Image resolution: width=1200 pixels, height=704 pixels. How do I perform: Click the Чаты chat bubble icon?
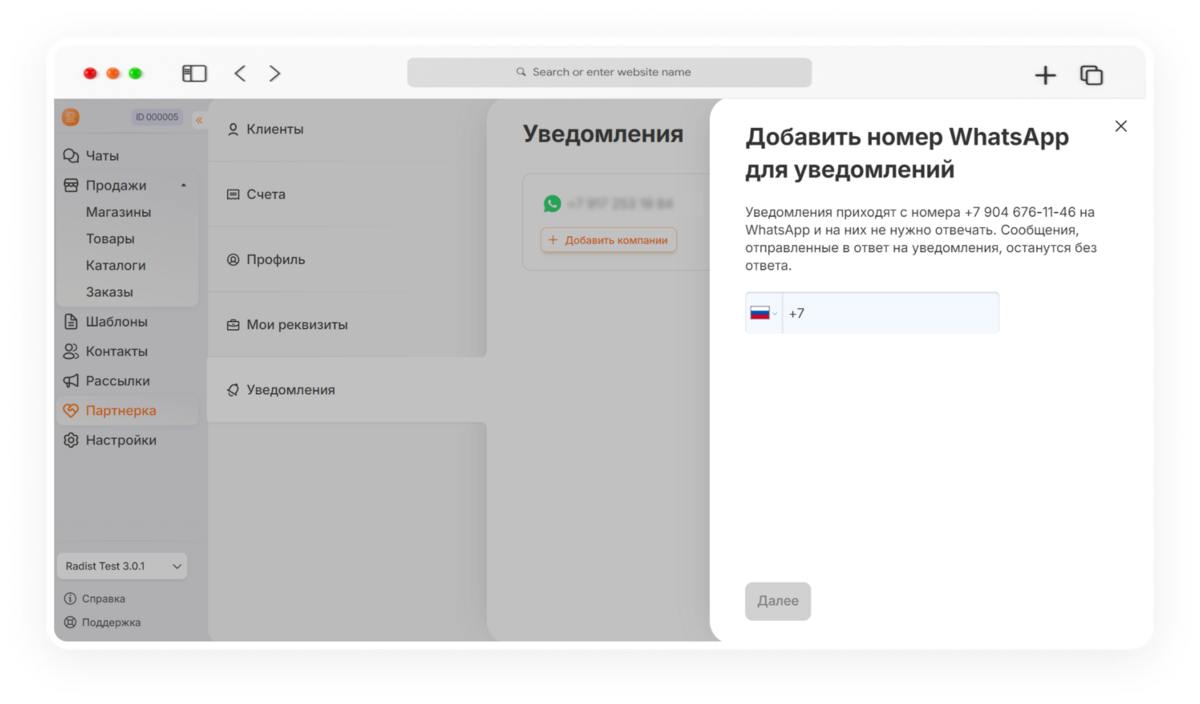(71, 156)
